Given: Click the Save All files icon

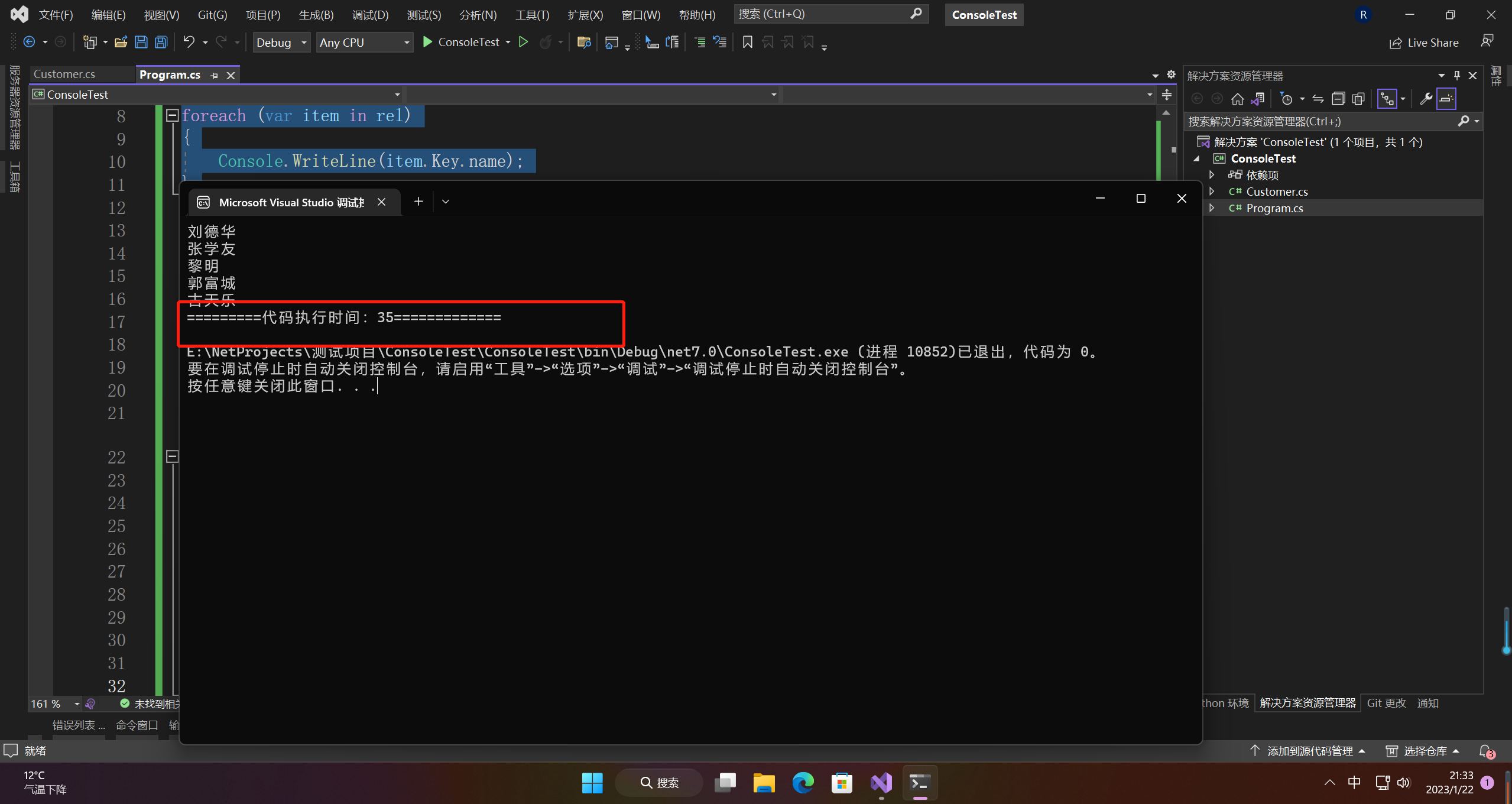Looking at the screenshot, I should tap(161, 42).
